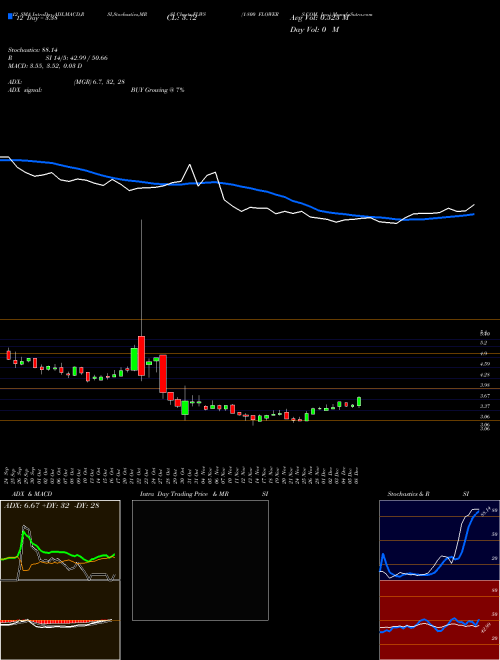Viewport: 500px width, 660px height.
Task: Click the 'CL: 3.72' closing price label
Action: 181,18
